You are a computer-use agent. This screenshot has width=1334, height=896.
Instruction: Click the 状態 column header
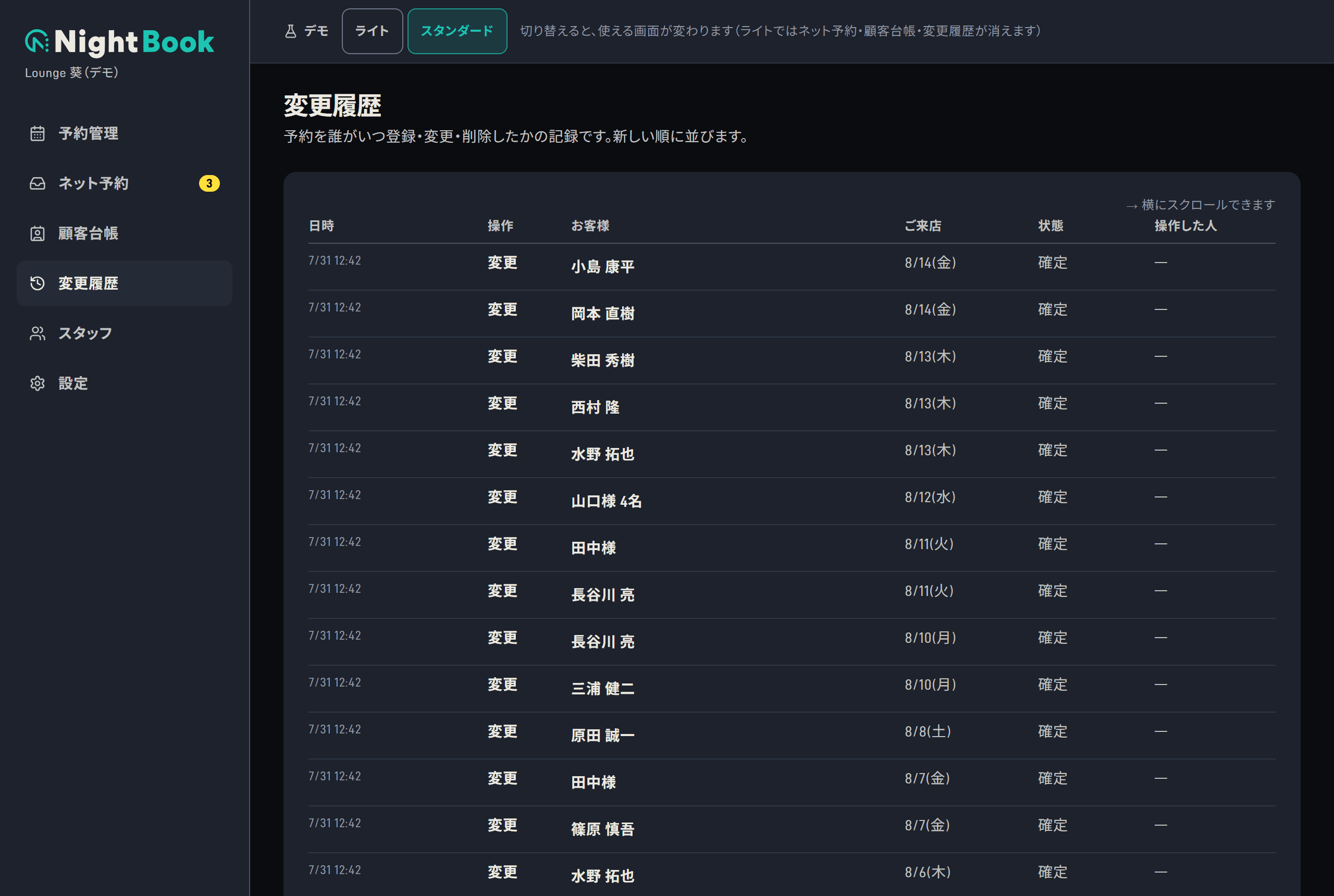point(1051,226)
